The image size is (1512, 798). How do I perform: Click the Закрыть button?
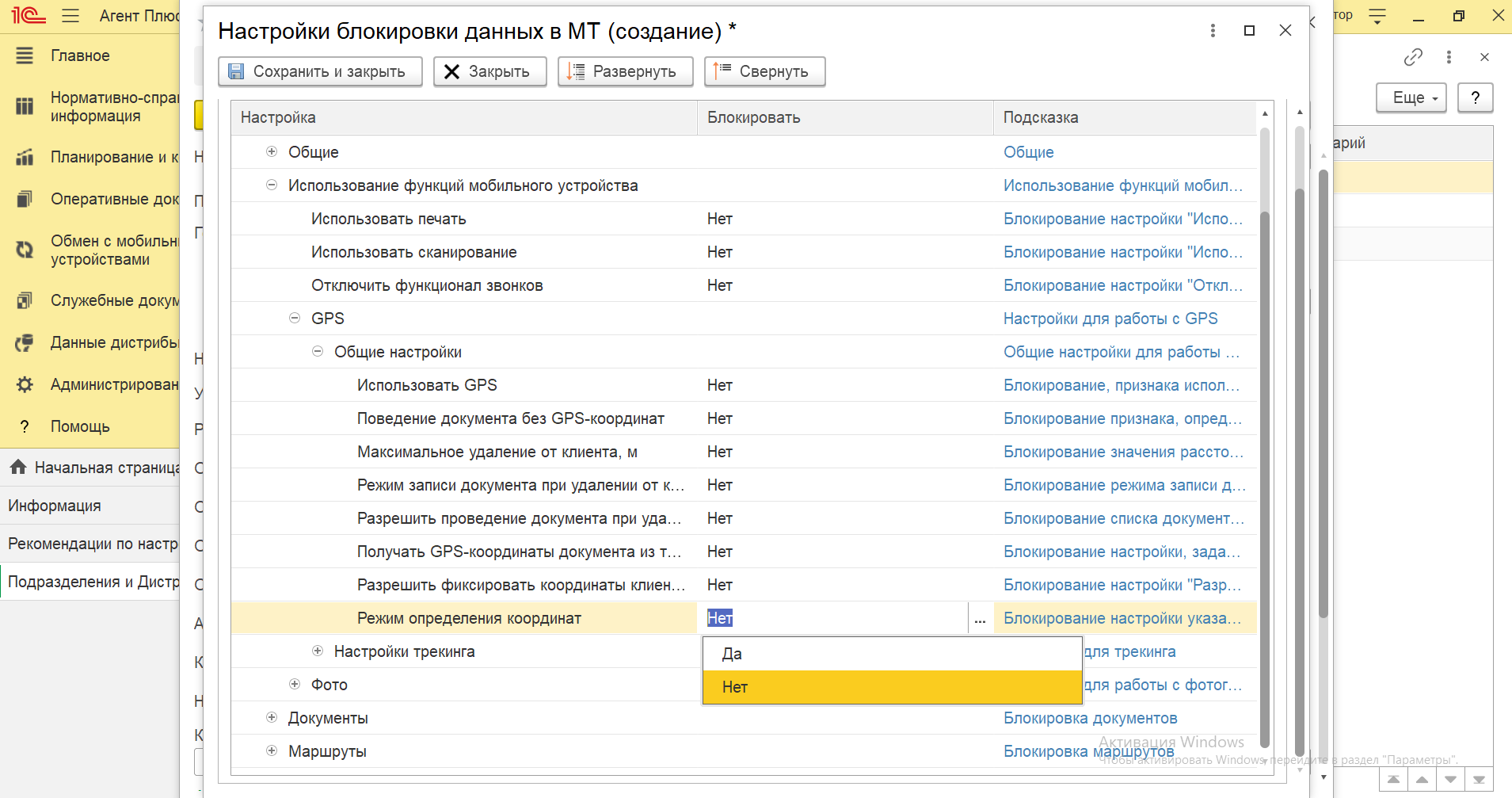(x=490, y=71)
